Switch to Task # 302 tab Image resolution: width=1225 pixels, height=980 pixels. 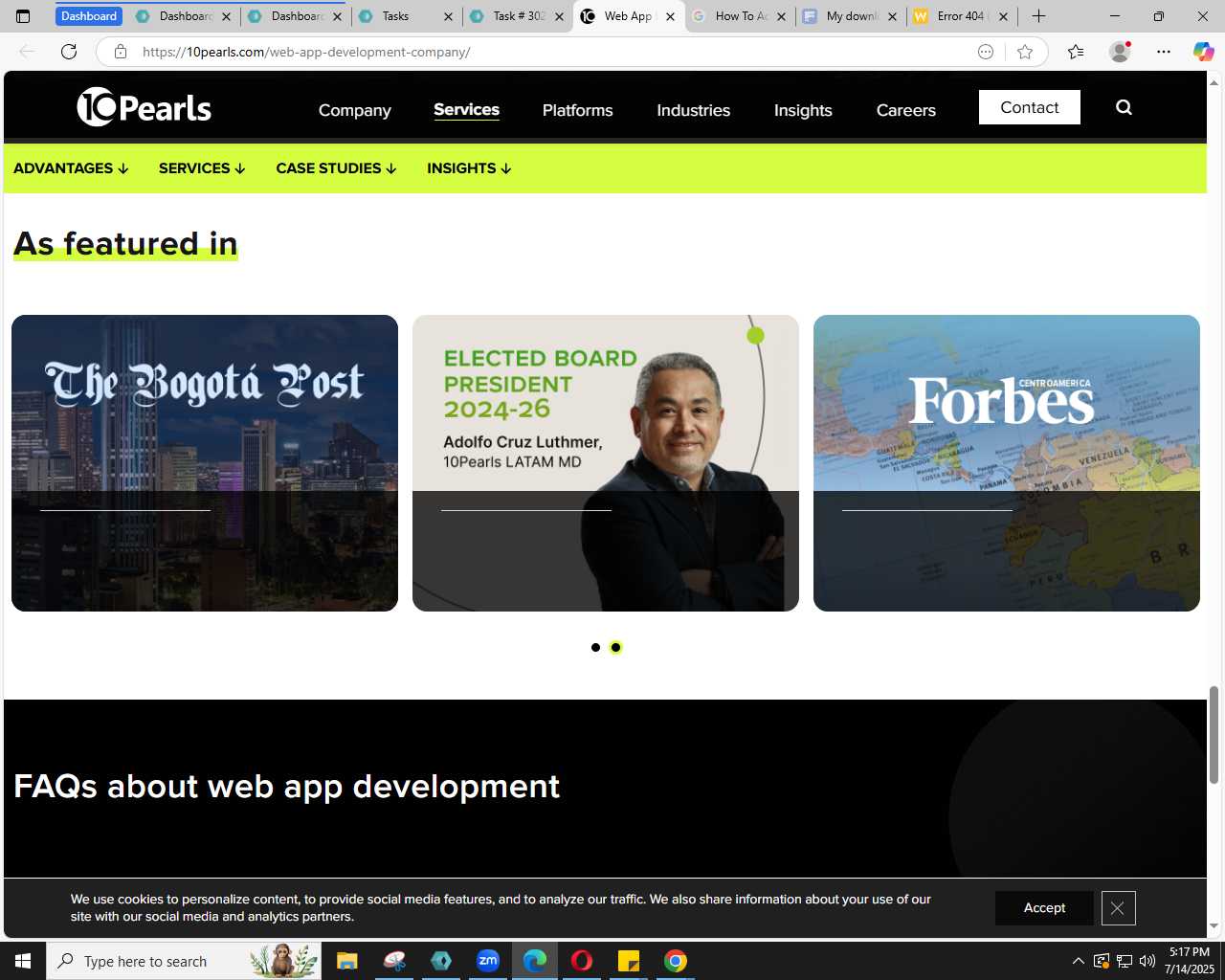tap(518, 16)
